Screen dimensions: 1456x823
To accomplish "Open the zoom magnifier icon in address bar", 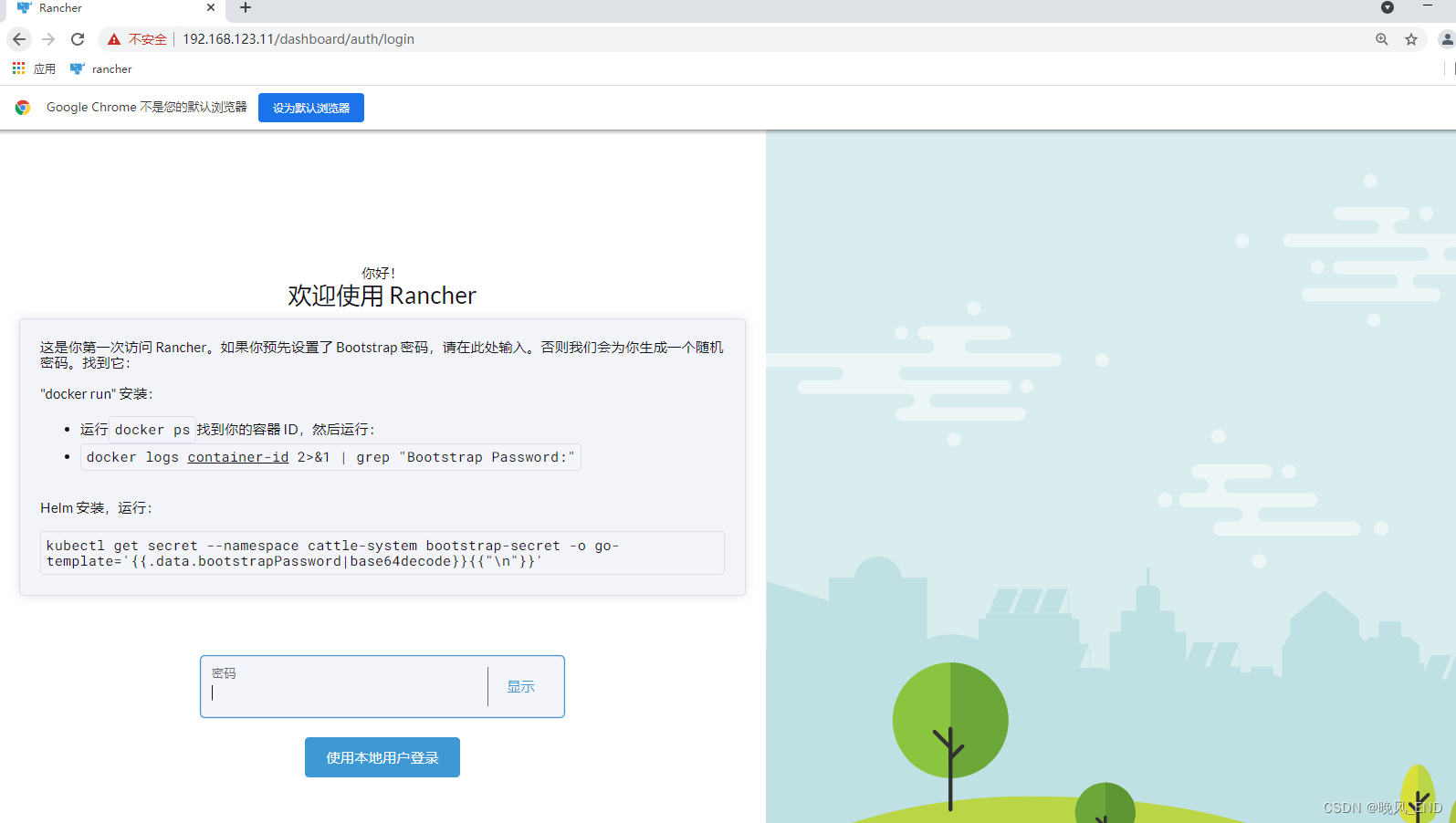I will [1382, 39].
